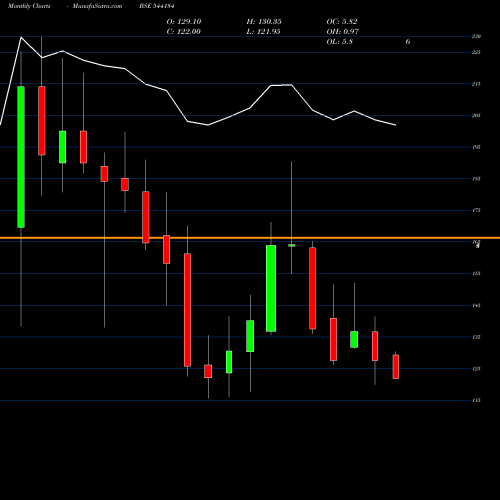
Task: Click the open value "O: 129.10"
Action: [x=184, y=21]
